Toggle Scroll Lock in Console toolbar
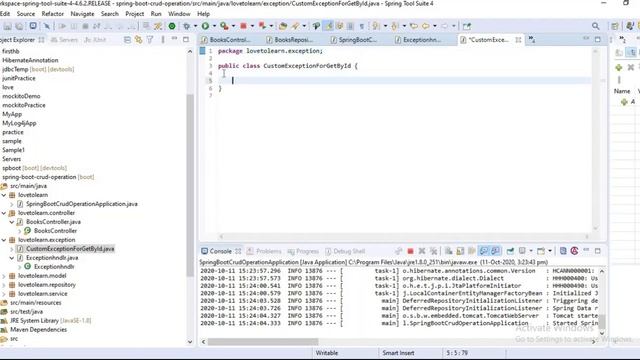This screenshot has height=360, width=640. pos(460,251)
